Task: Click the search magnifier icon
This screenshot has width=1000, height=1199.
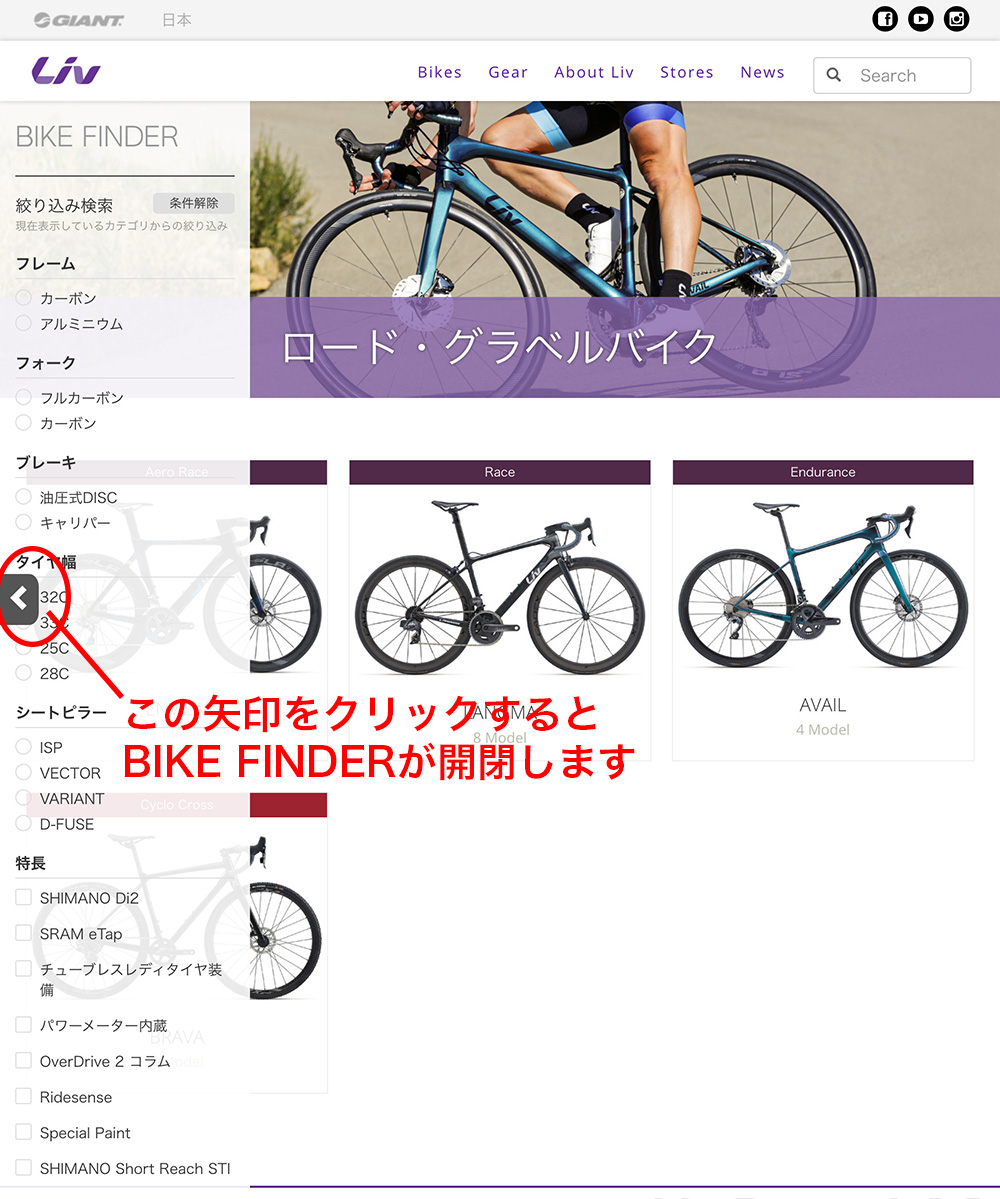Action: tap(834, 75)
